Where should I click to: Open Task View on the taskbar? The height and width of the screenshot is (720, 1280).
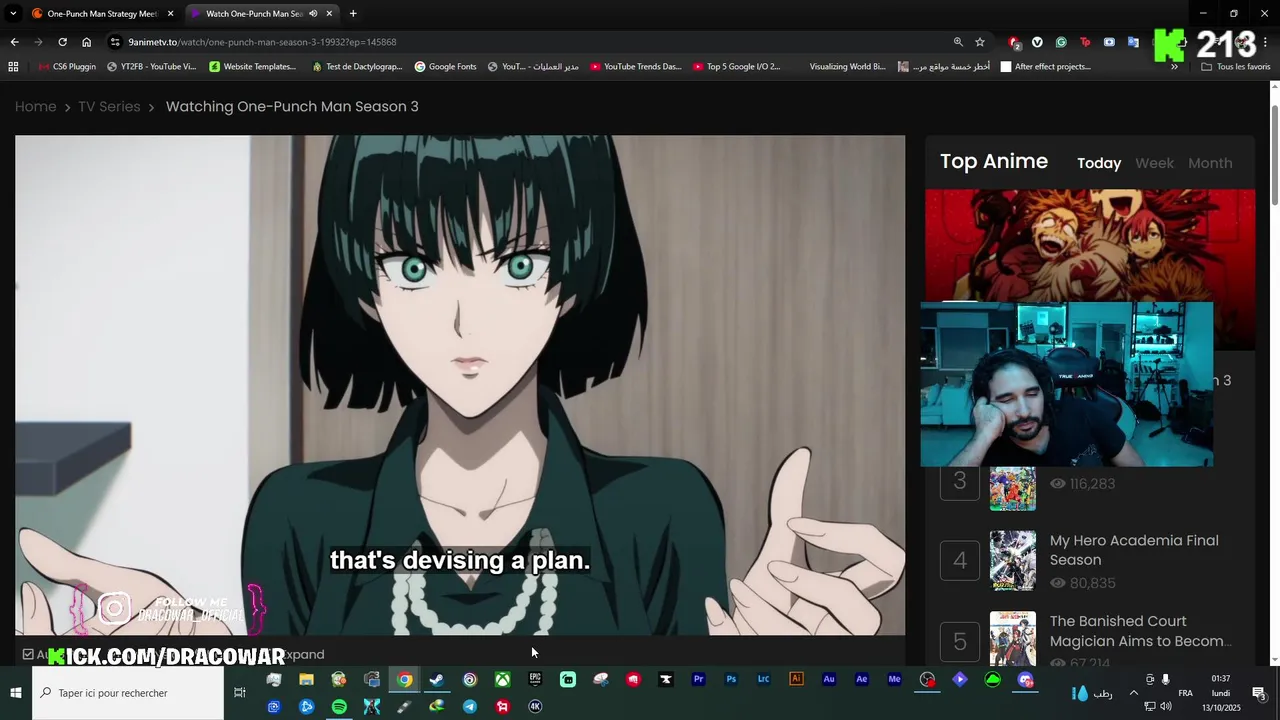pos(240,693)
